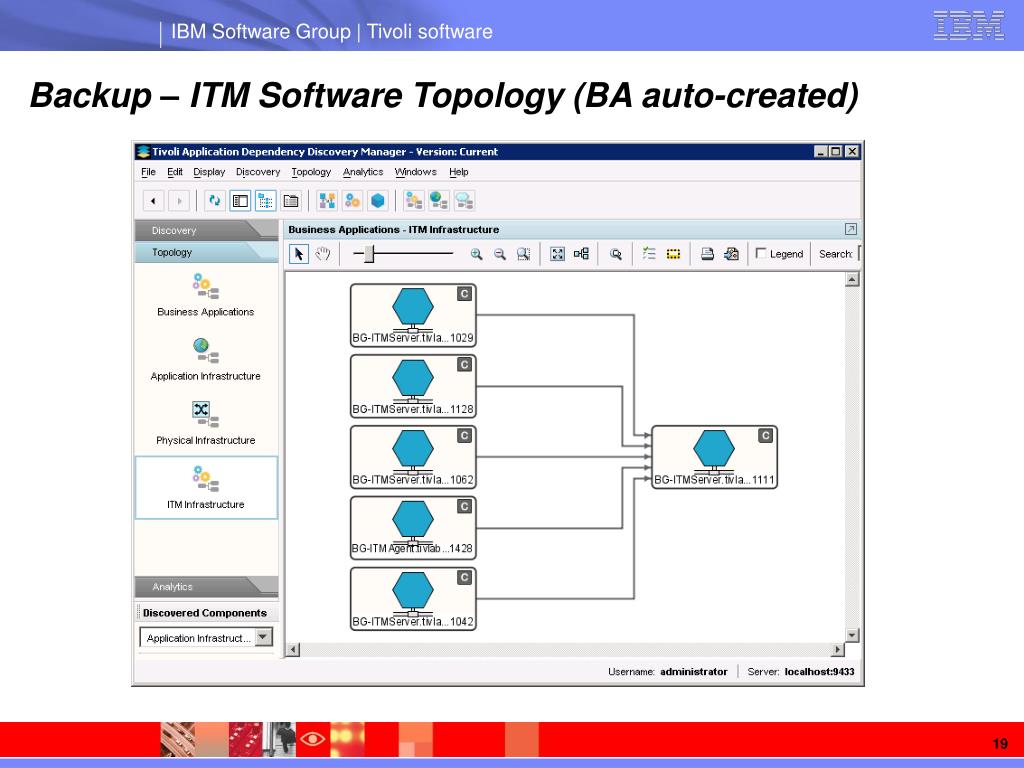Viewport: 1024px width, 768px height.
Task: Open the Display menu
Action: 209,172
